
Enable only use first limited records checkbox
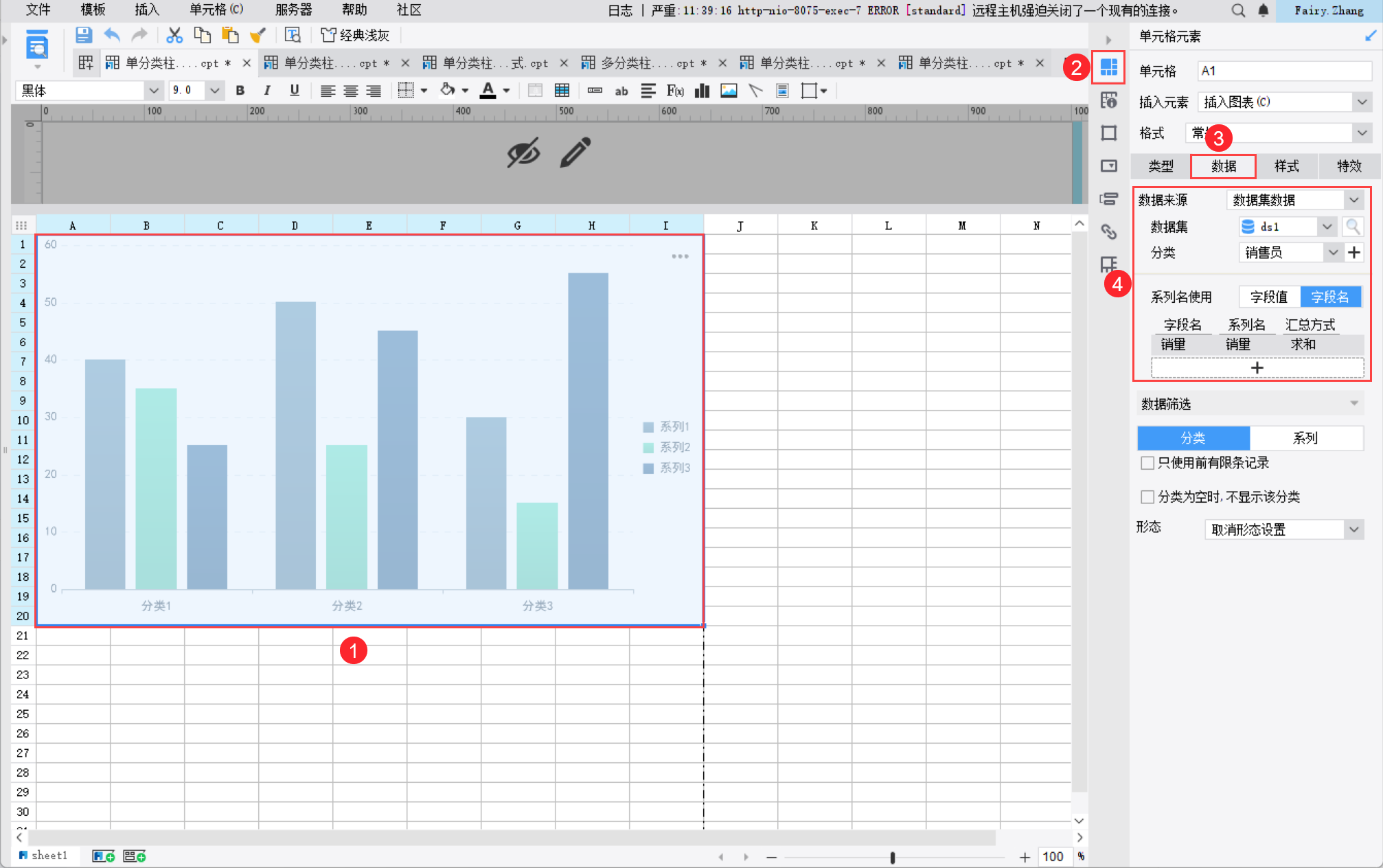click(x=1147, y=463)
